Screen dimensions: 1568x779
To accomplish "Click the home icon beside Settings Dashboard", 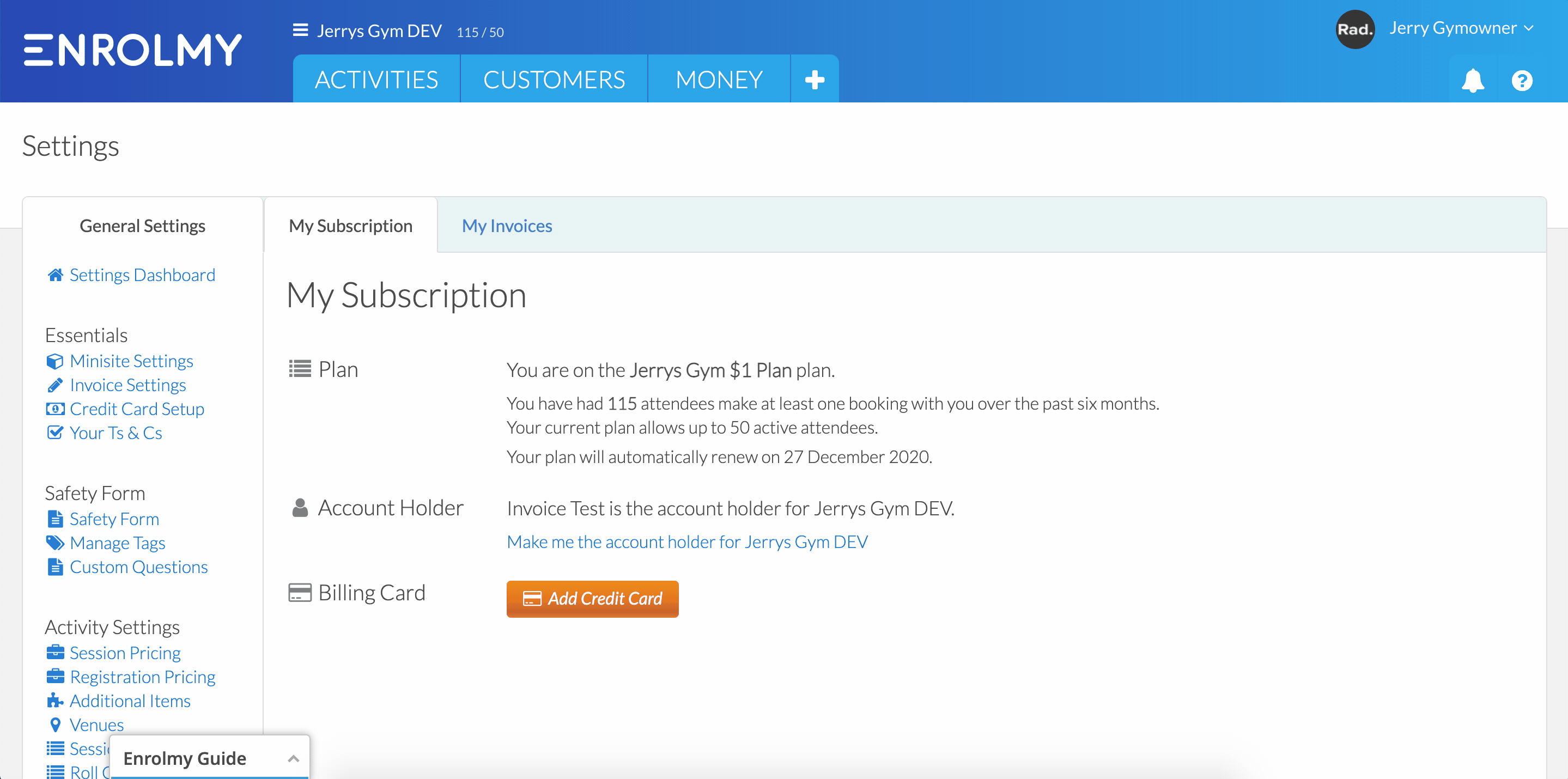I will [x=56, y=275].
